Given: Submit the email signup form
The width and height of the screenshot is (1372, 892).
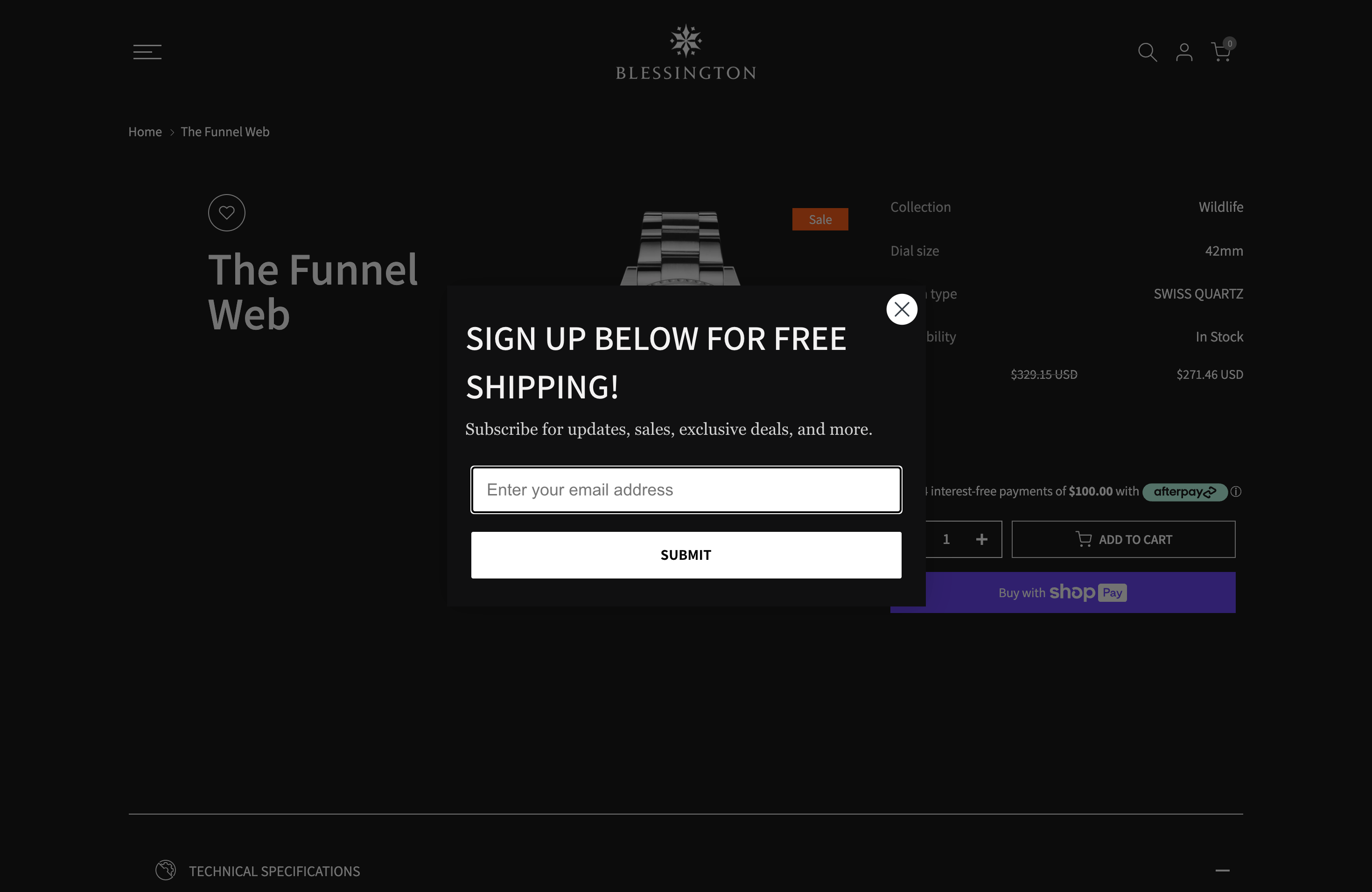Looking at the screenshot, I should [686, 555].
